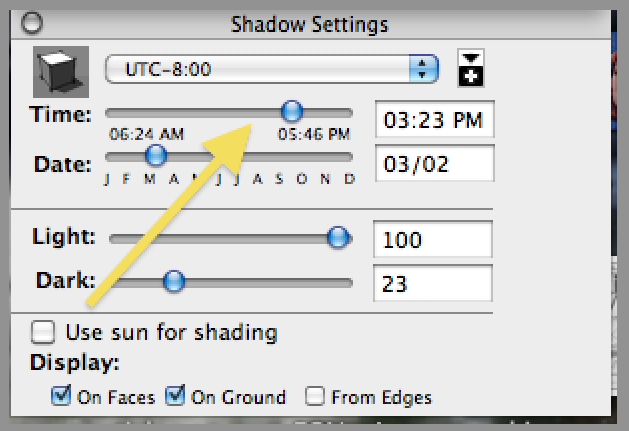629x431 pixels.
Task: Uncheck the On Ground display checkbox
Action: pyautogui.click(x=176, y=397)
